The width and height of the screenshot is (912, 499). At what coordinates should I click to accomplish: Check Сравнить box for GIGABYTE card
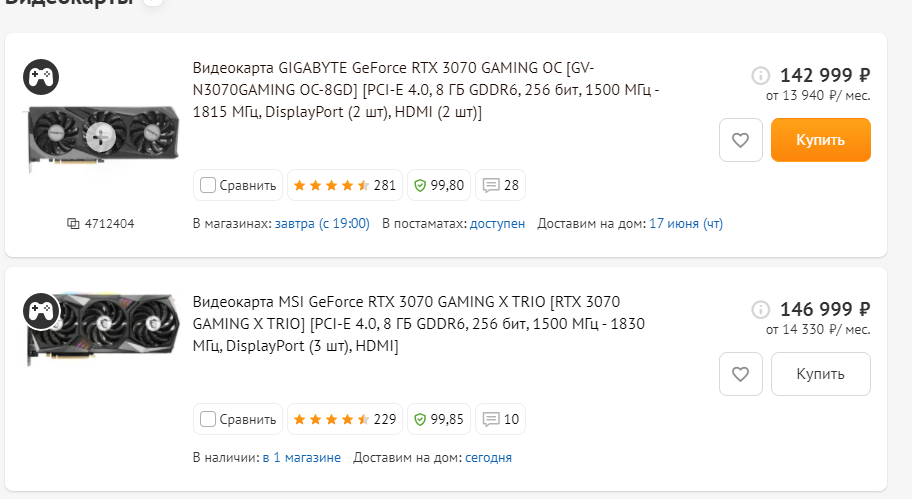click(208, 185)
